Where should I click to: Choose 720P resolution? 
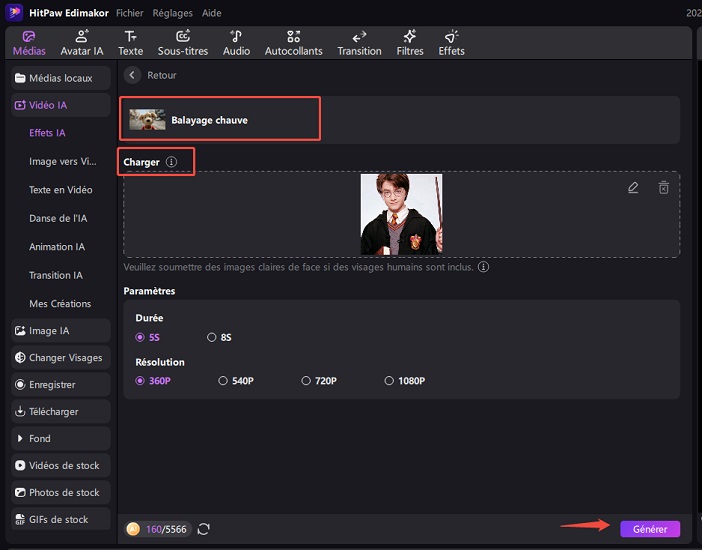[x=319, y=381]
